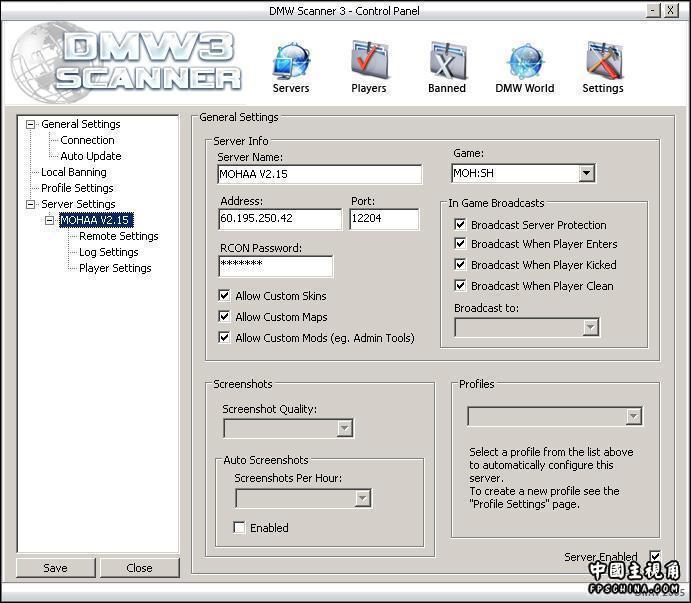Screen dimensions: 691x603
Task: Click the RCON Password field
Action: click(x=276, y=266)
